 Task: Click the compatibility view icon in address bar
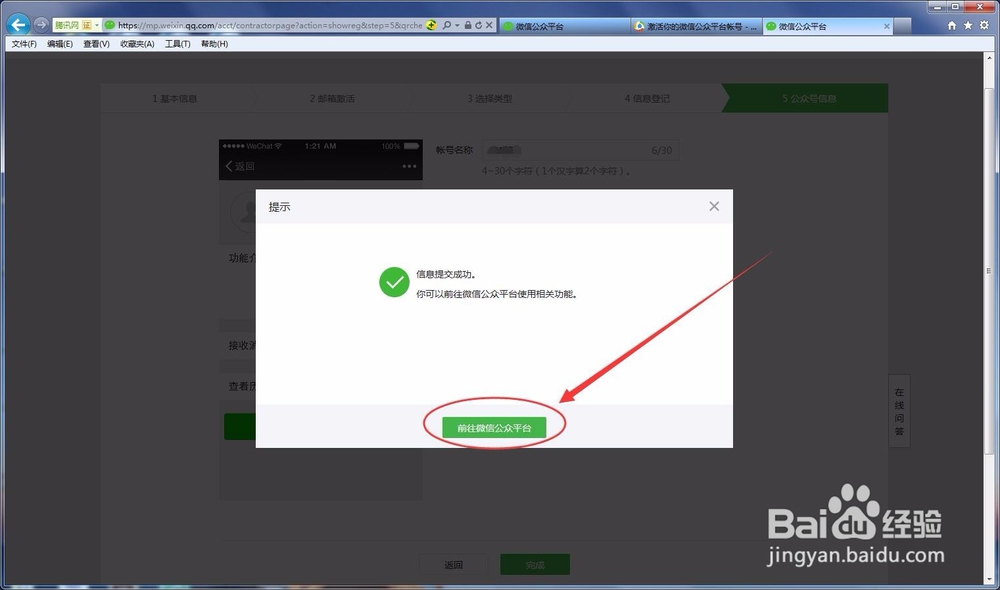pyautogui.click(x=432, y=25)
